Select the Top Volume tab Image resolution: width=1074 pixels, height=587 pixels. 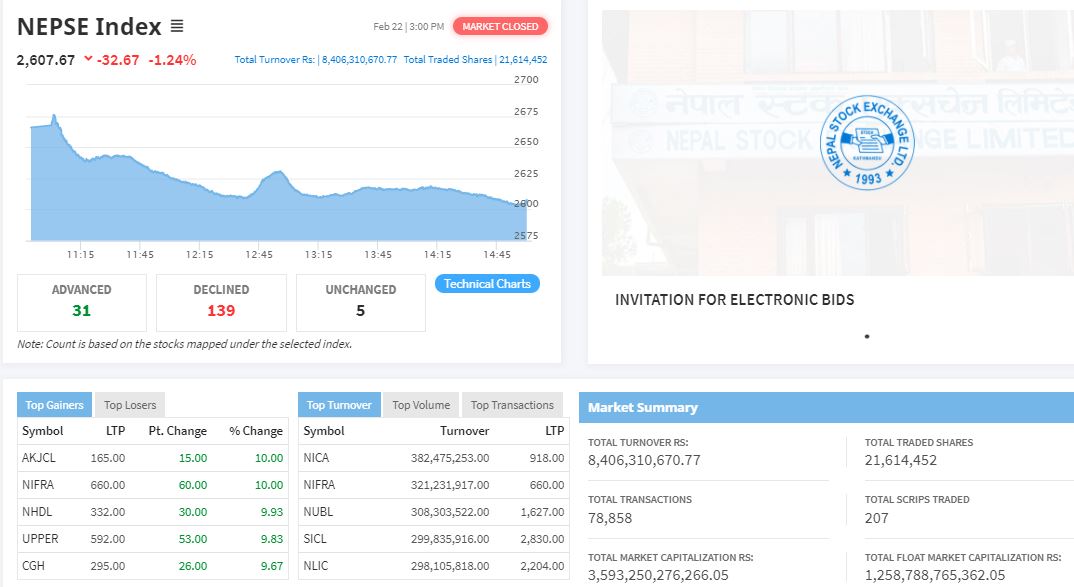[x=421, y=405]
